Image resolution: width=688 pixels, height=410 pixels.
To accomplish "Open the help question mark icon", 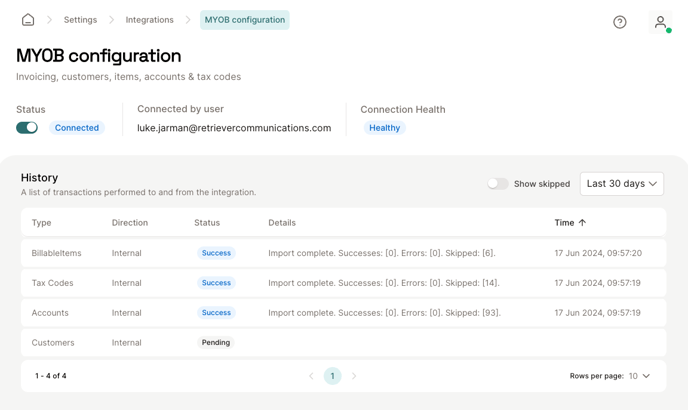I will tap(620, 22).
